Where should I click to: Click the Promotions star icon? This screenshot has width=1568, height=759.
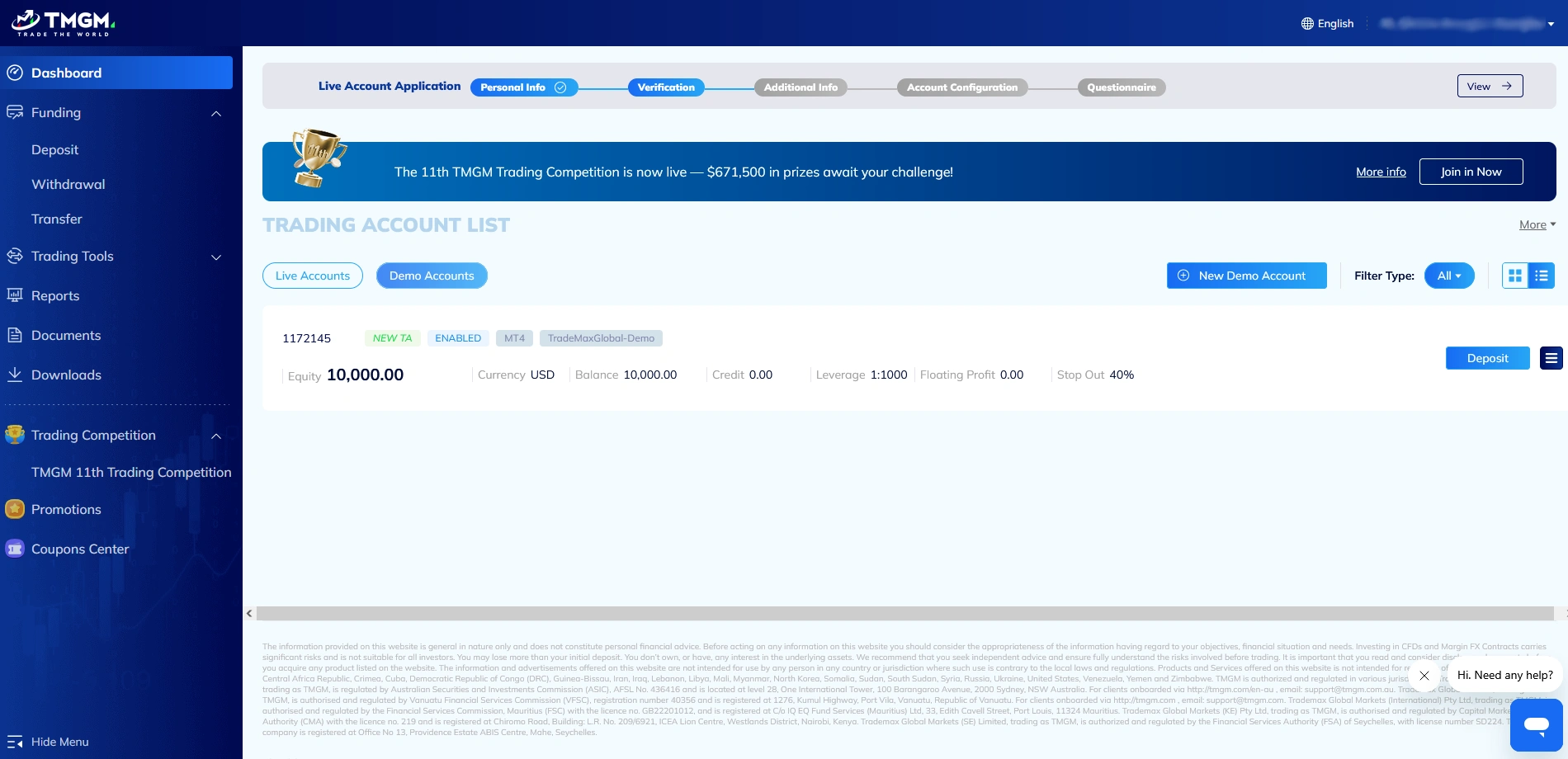click(x=15, y=509)
